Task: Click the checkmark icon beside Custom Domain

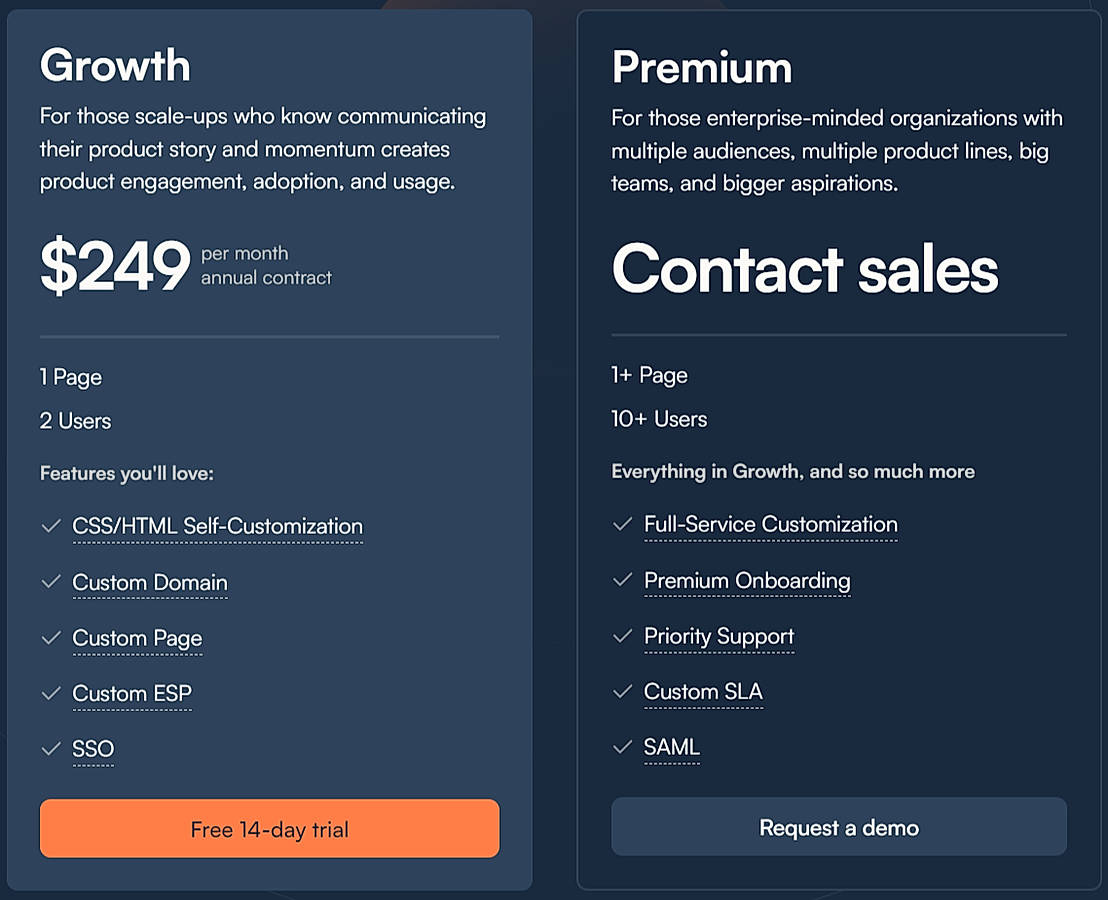Action: (x=51, y=581)
